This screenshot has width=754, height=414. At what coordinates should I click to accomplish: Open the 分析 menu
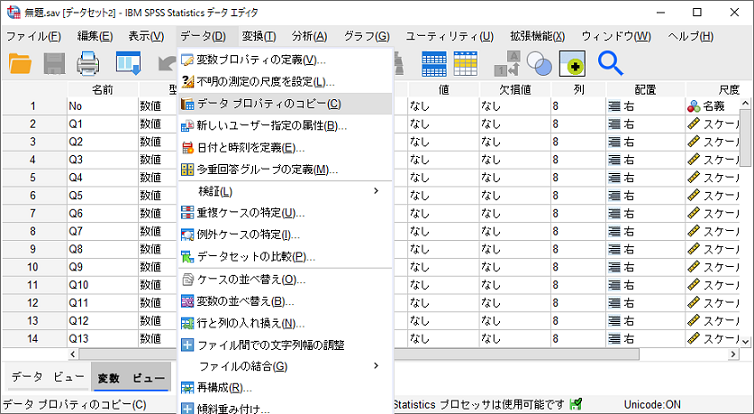[312, 36]
